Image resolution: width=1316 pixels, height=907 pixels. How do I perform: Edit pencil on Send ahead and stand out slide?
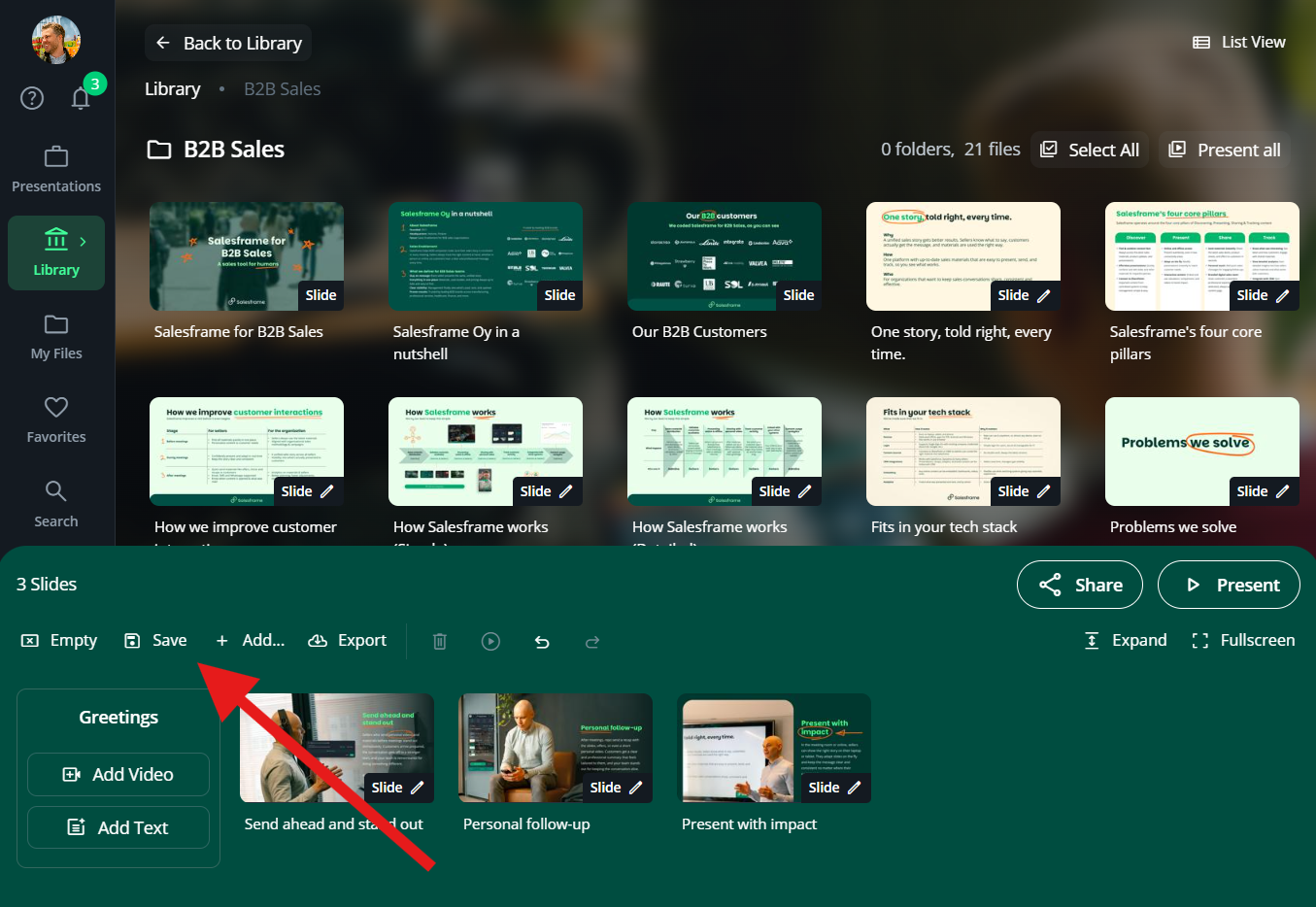point(418,788)
